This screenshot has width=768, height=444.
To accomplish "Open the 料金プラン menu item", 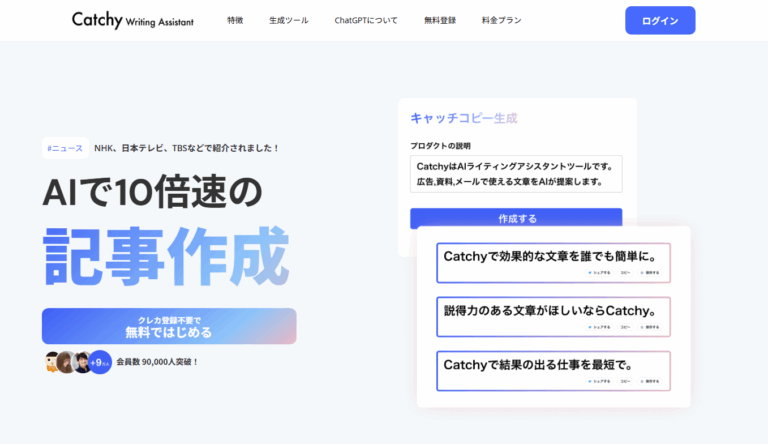I will coord(502,20).
